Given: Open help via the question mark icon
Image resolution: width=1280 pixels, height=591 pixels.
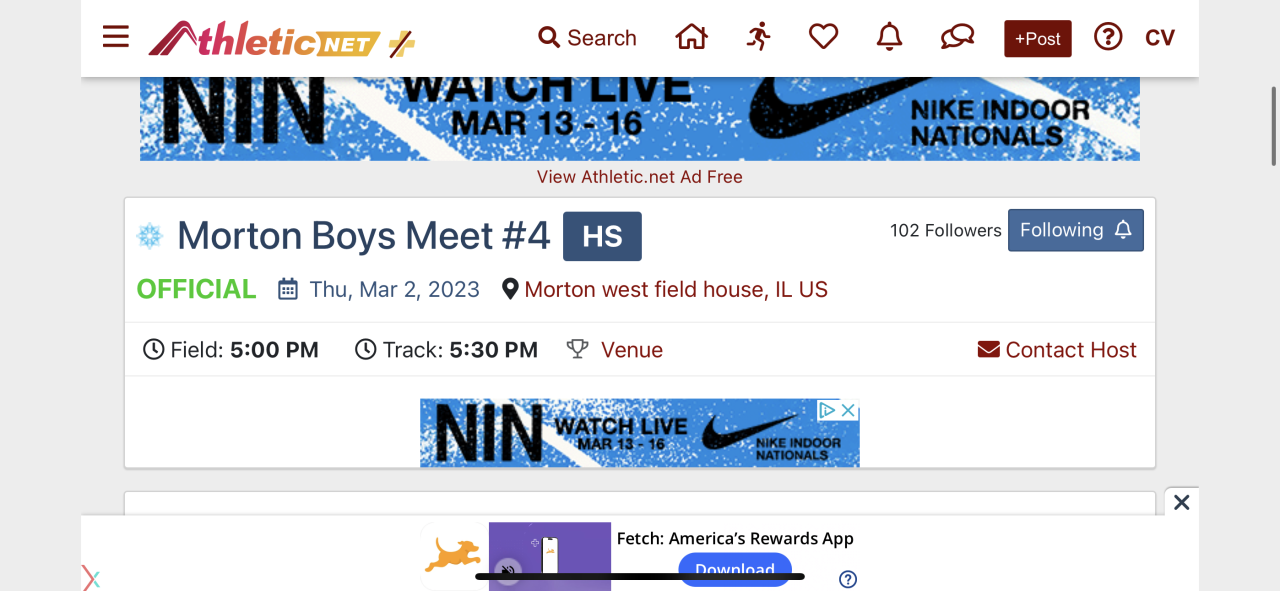Looking at the screenshot, I should tap(1108, 38).
